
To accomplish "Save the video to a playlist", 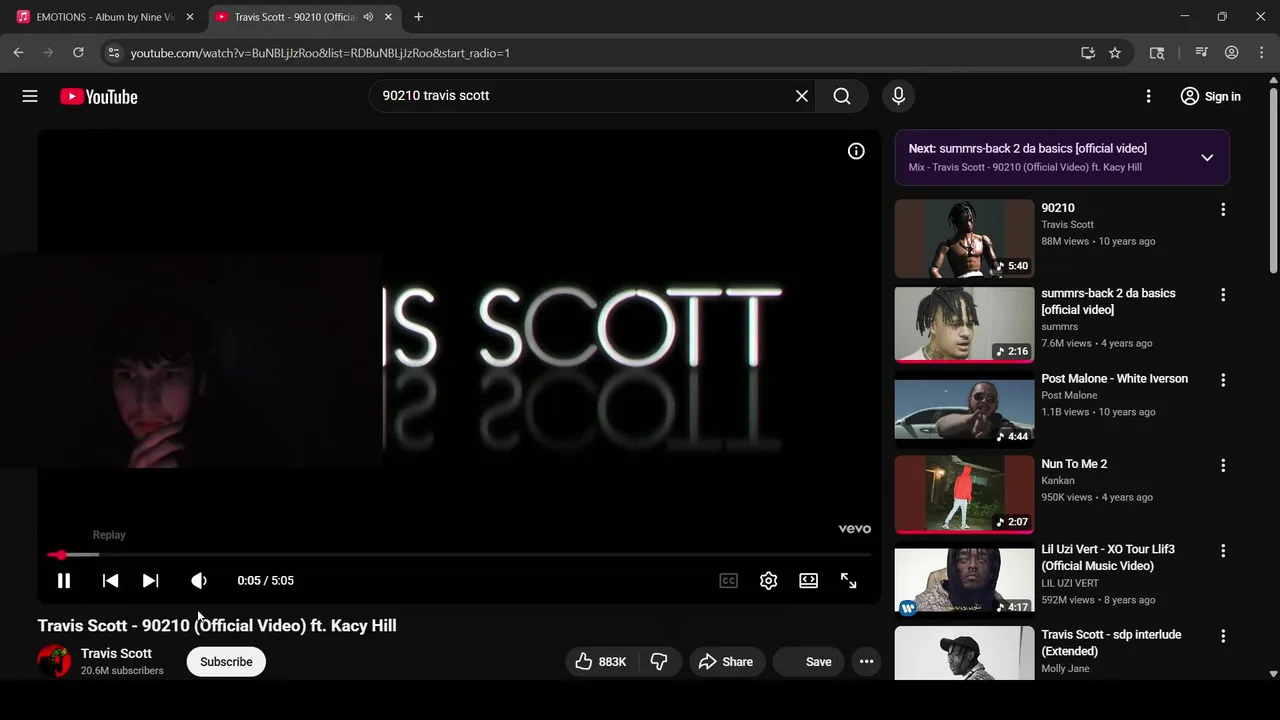I will click(808, 662).
